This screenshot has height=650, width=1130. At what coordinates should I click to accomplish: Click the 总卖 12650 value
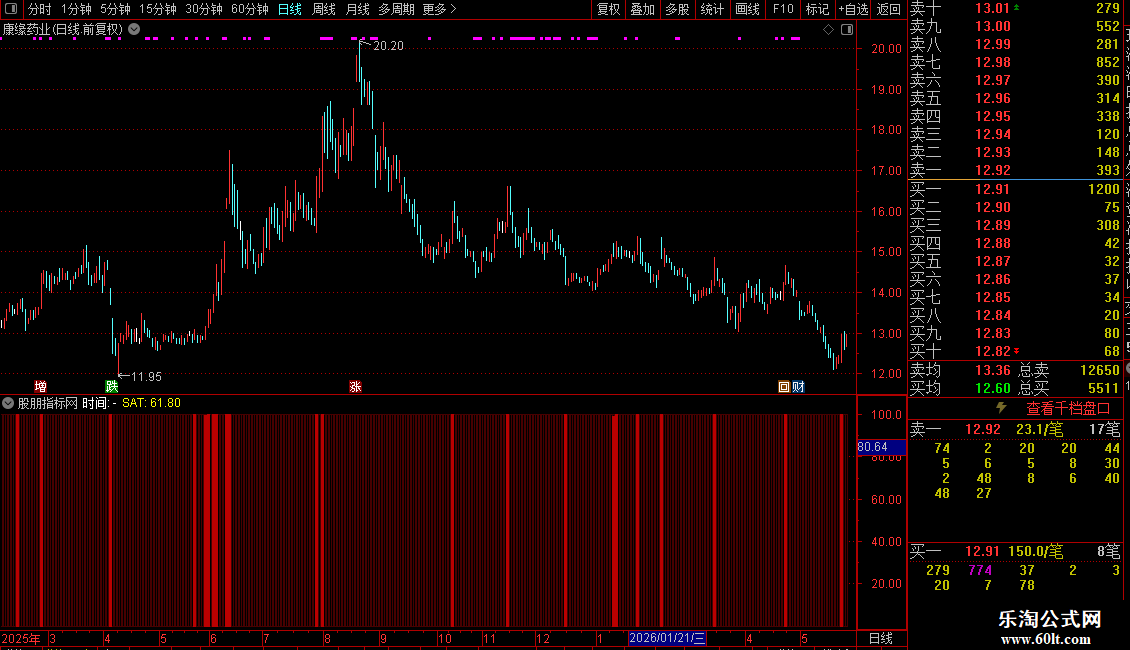[x=1099, y=370]
